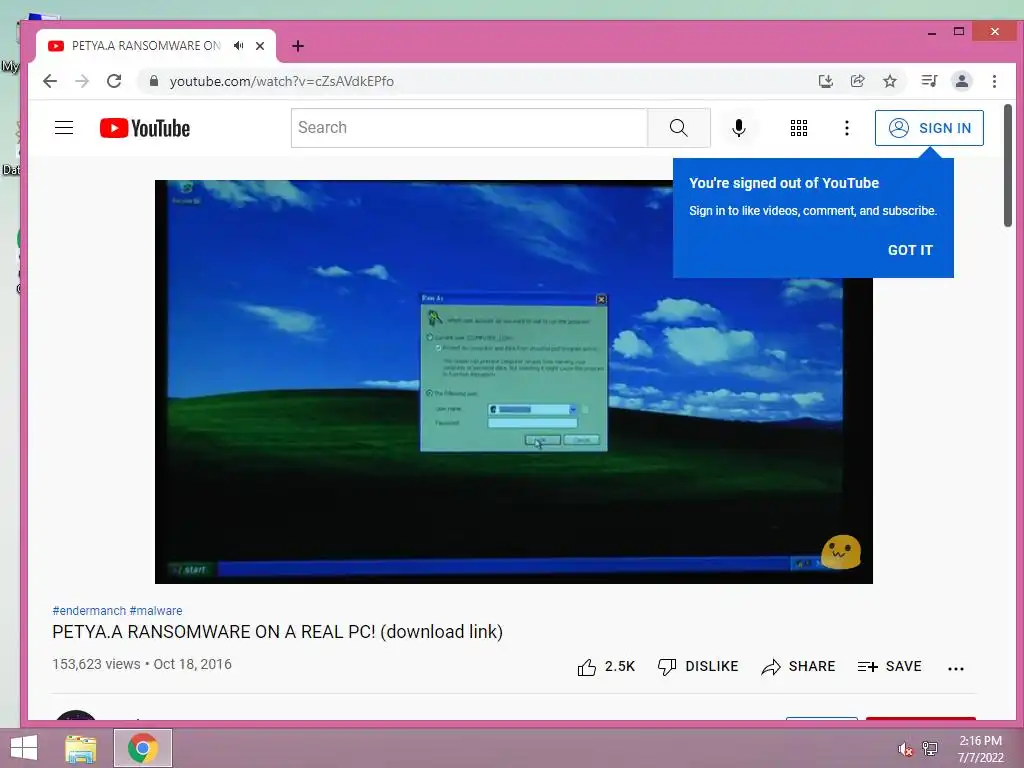Click the SAVE to playlist button
Image resolution: width=1024 pixels, height=768 pixels.
(x=889, y=667)
